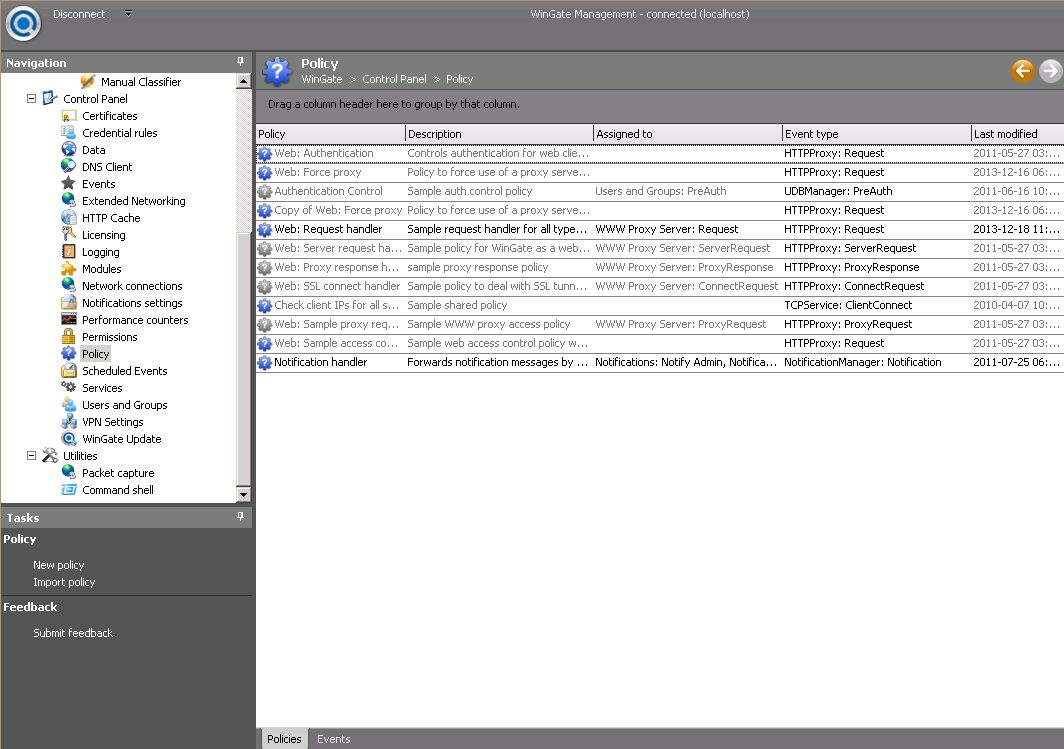Click the Packet capture icon
The image size is (1064, 749).
(69, 472)
